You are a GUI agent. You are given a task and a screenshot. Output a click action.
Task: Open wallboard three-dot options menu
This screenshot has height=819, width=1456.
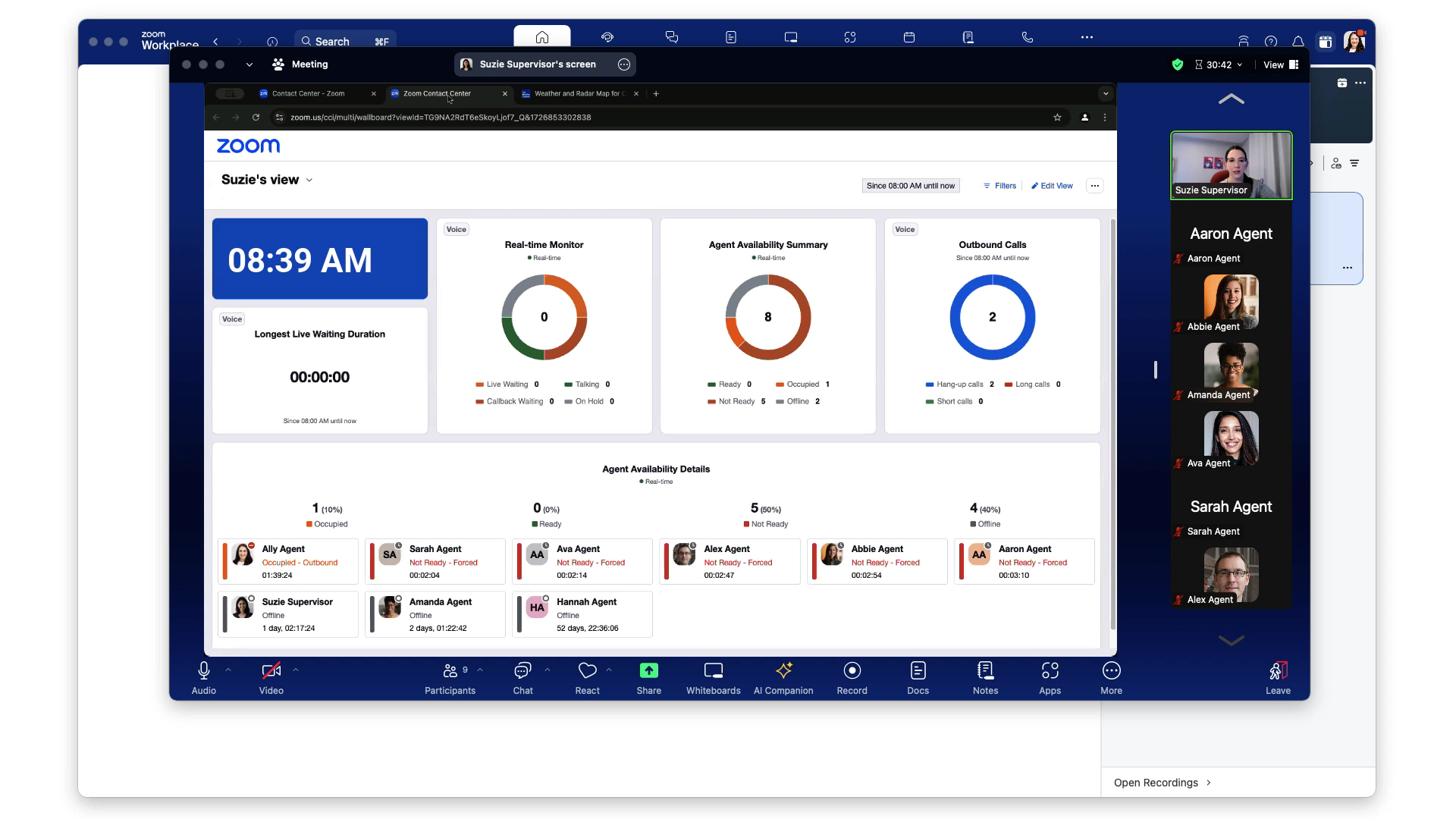tap(1095, 186)
